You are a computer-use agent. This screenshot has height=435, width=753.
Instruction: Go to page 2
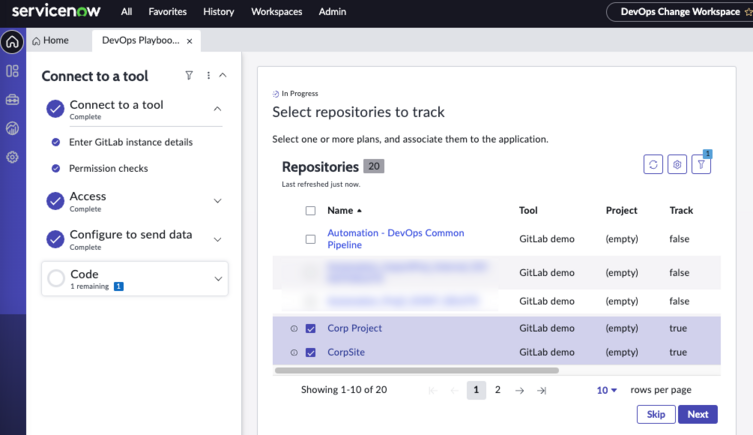(498, 390)
